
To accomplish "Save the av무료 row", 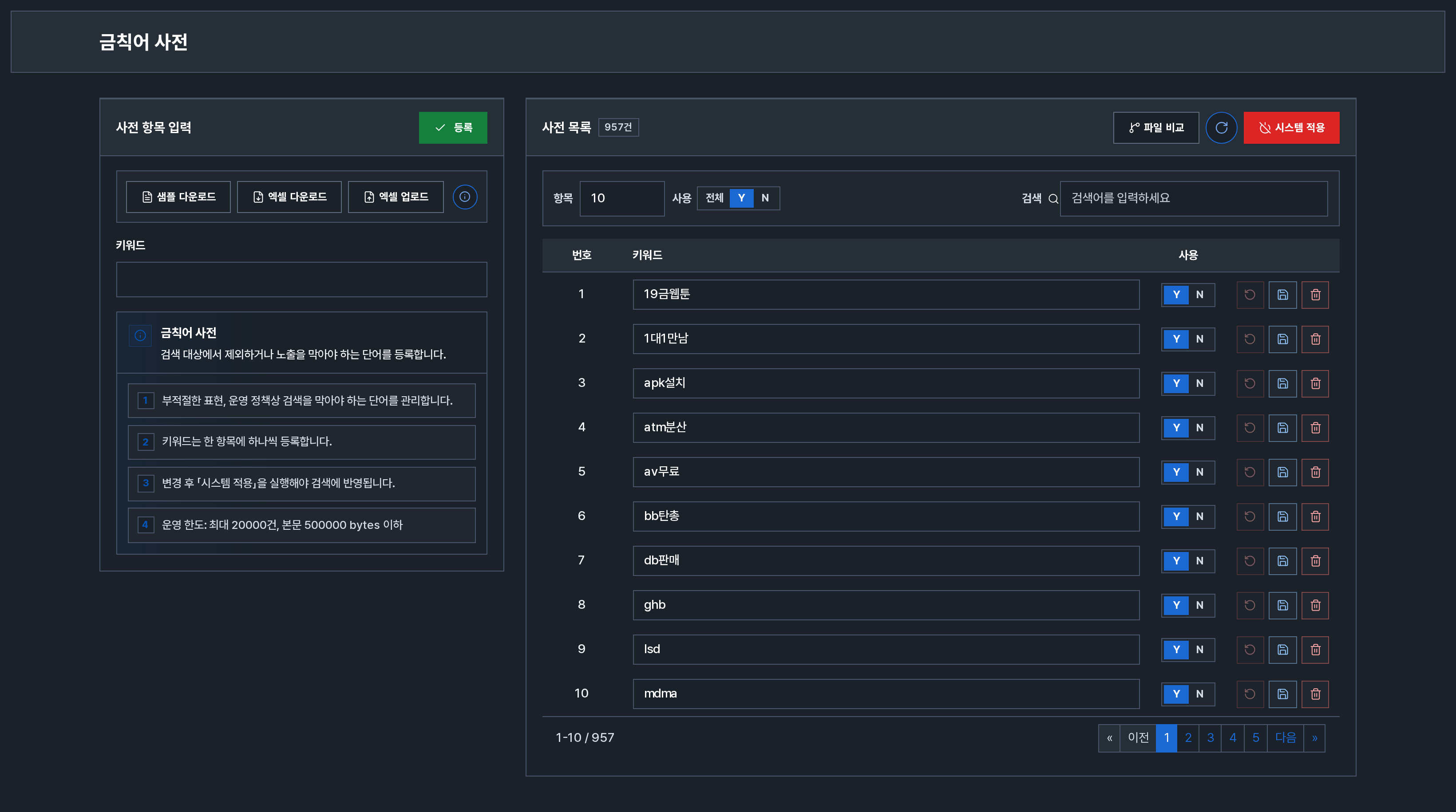I will point(1282,472).
